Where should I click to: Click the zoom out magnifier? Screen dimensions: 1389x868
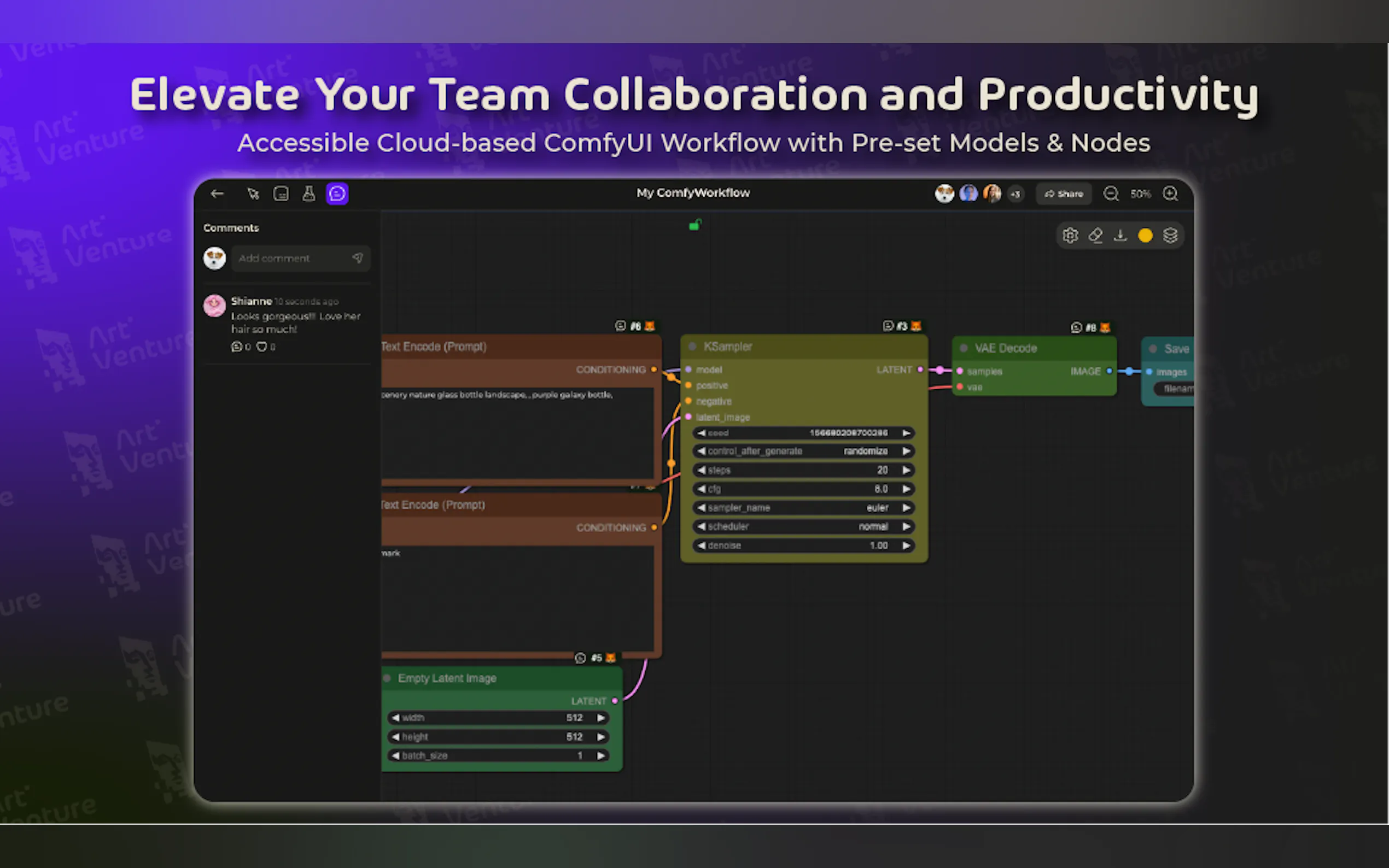(x=1111, y=193)
